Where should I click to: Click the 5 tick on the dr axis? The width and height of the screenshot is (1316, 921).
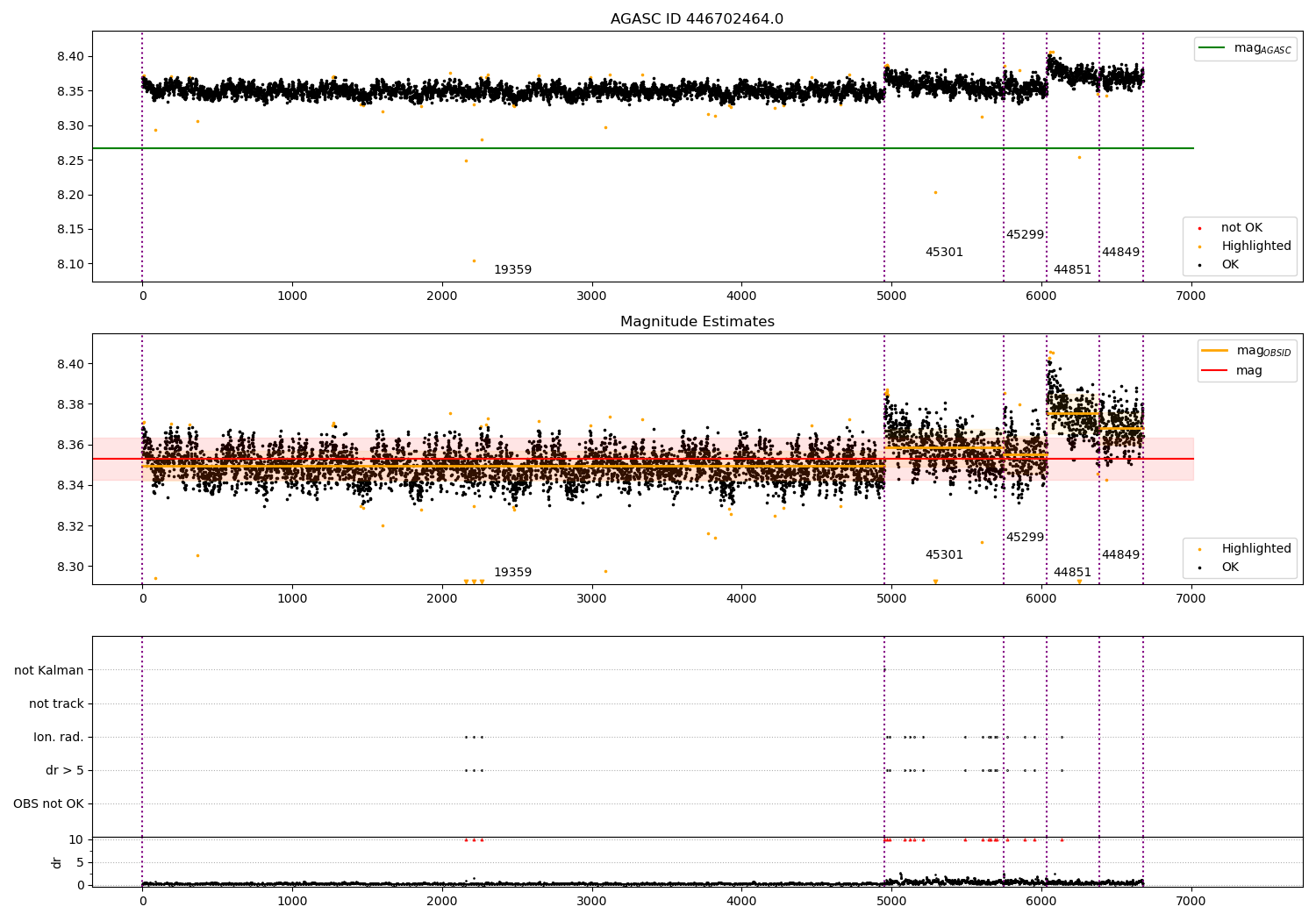(80, 862)
